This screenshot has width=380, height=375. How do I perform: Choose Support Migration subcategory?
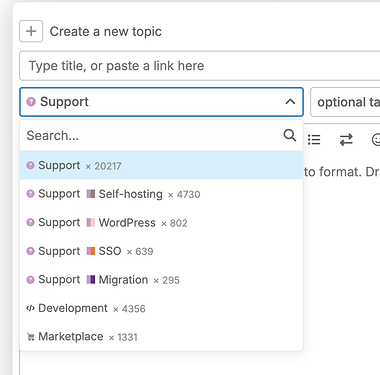click(161, 280)
